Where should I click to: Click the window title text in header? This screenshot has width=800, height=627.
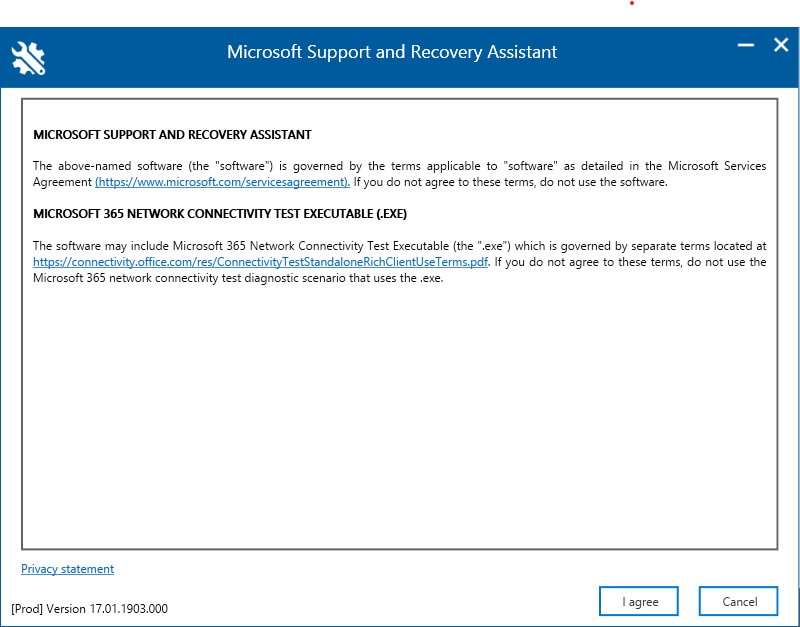coord(392,52)
